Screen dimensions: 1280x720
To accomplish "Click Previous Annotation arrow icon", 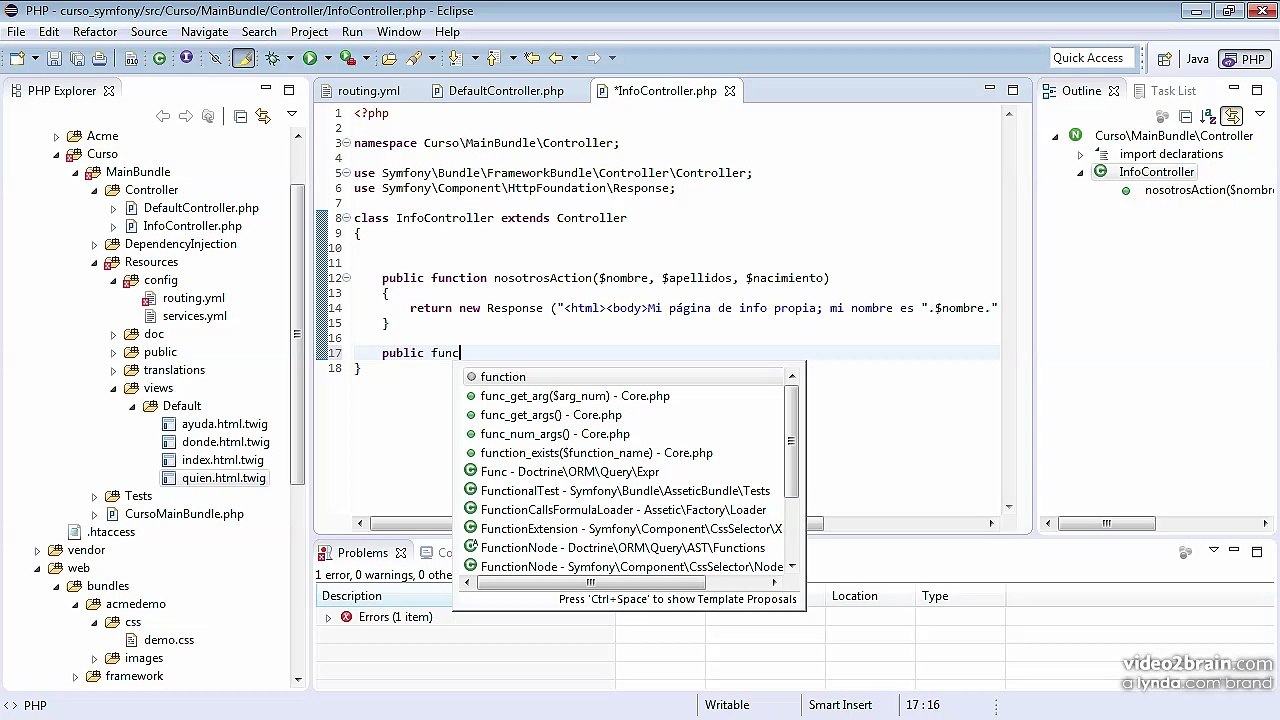I will pyautogui.click(x=492, y=59).
